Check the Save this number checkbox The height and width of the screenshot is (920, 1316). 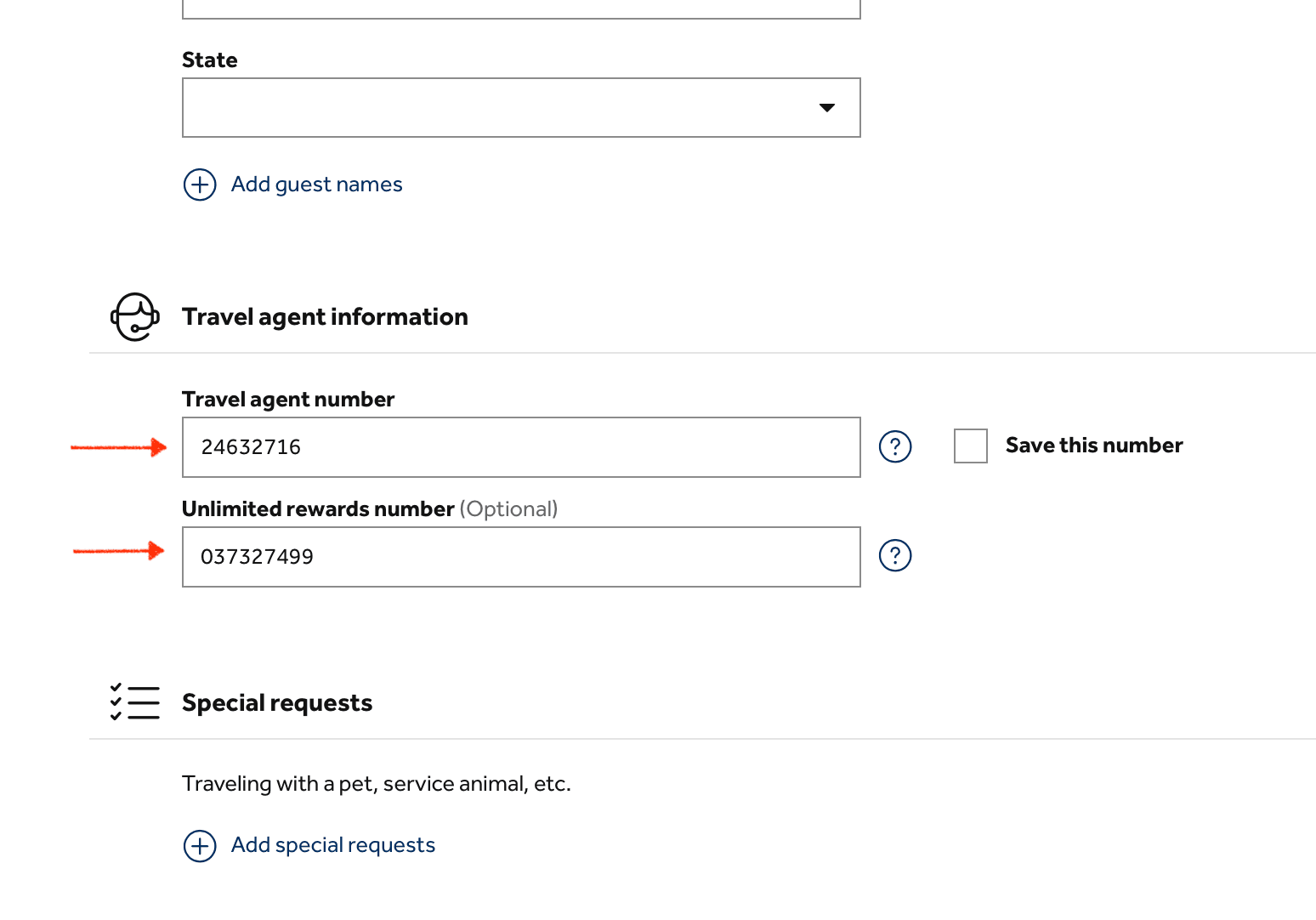[x=970, y=446]
